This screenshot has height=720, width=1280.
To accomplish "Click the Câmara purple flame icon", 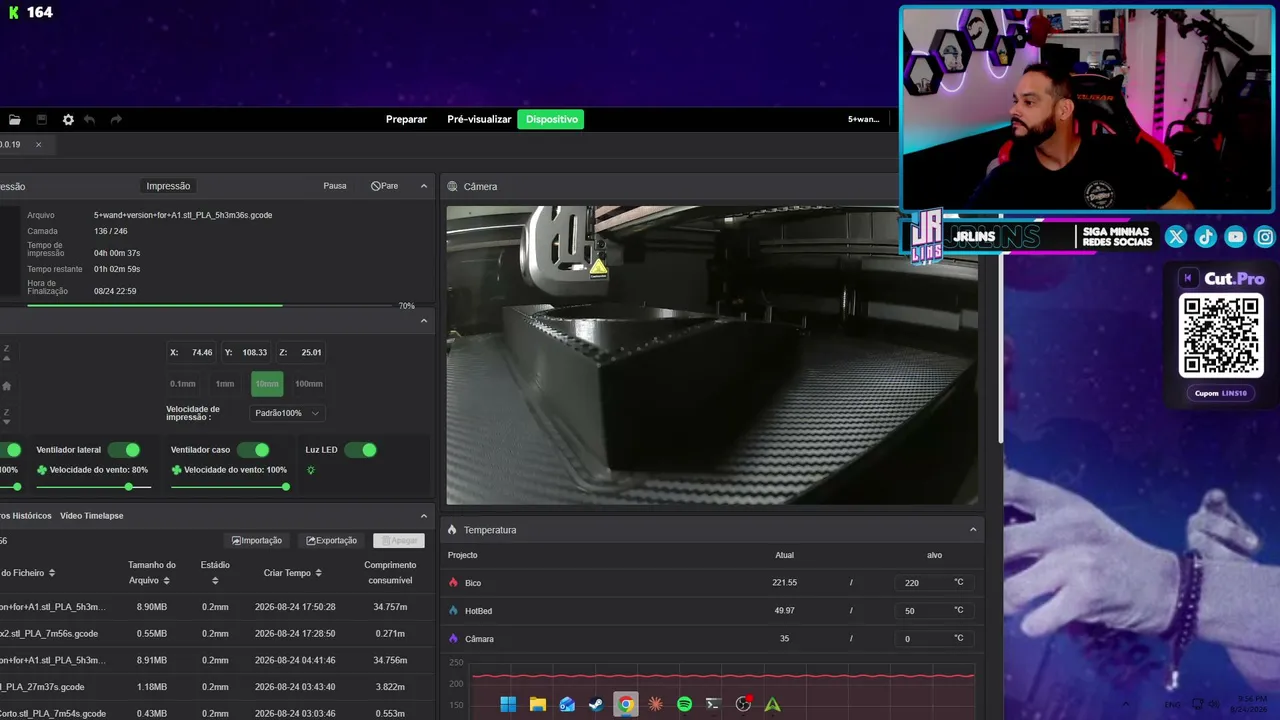I will (453, 639).
